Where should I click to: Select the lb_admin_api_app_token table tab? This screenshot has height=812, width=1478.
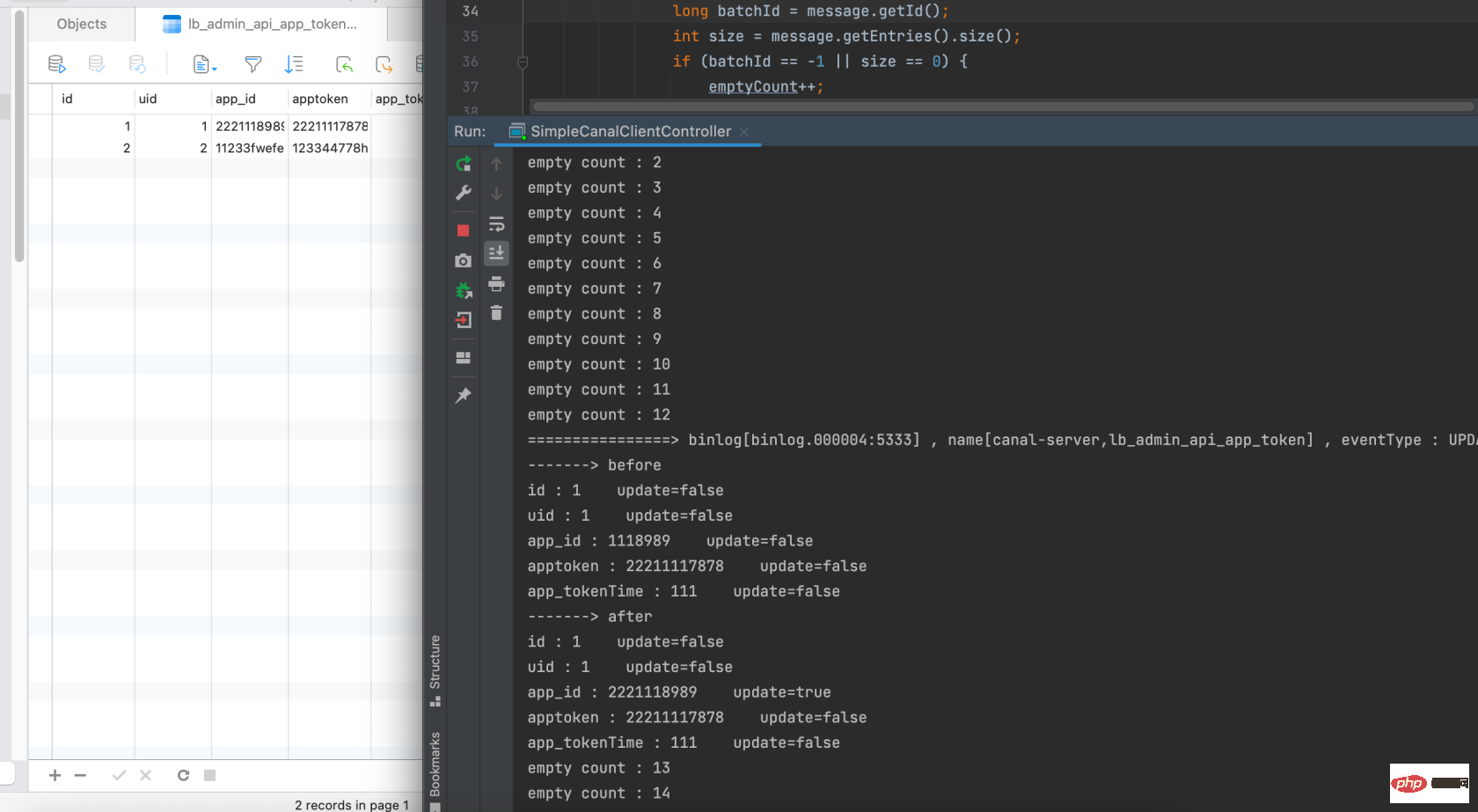pyautogui.click(x=261, y=24)
